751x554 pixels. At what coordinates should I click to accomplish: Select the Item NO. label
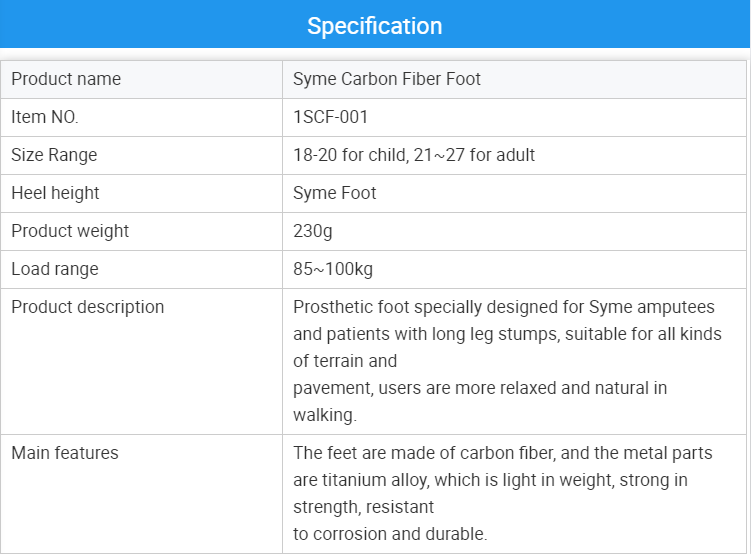[45, 117]
